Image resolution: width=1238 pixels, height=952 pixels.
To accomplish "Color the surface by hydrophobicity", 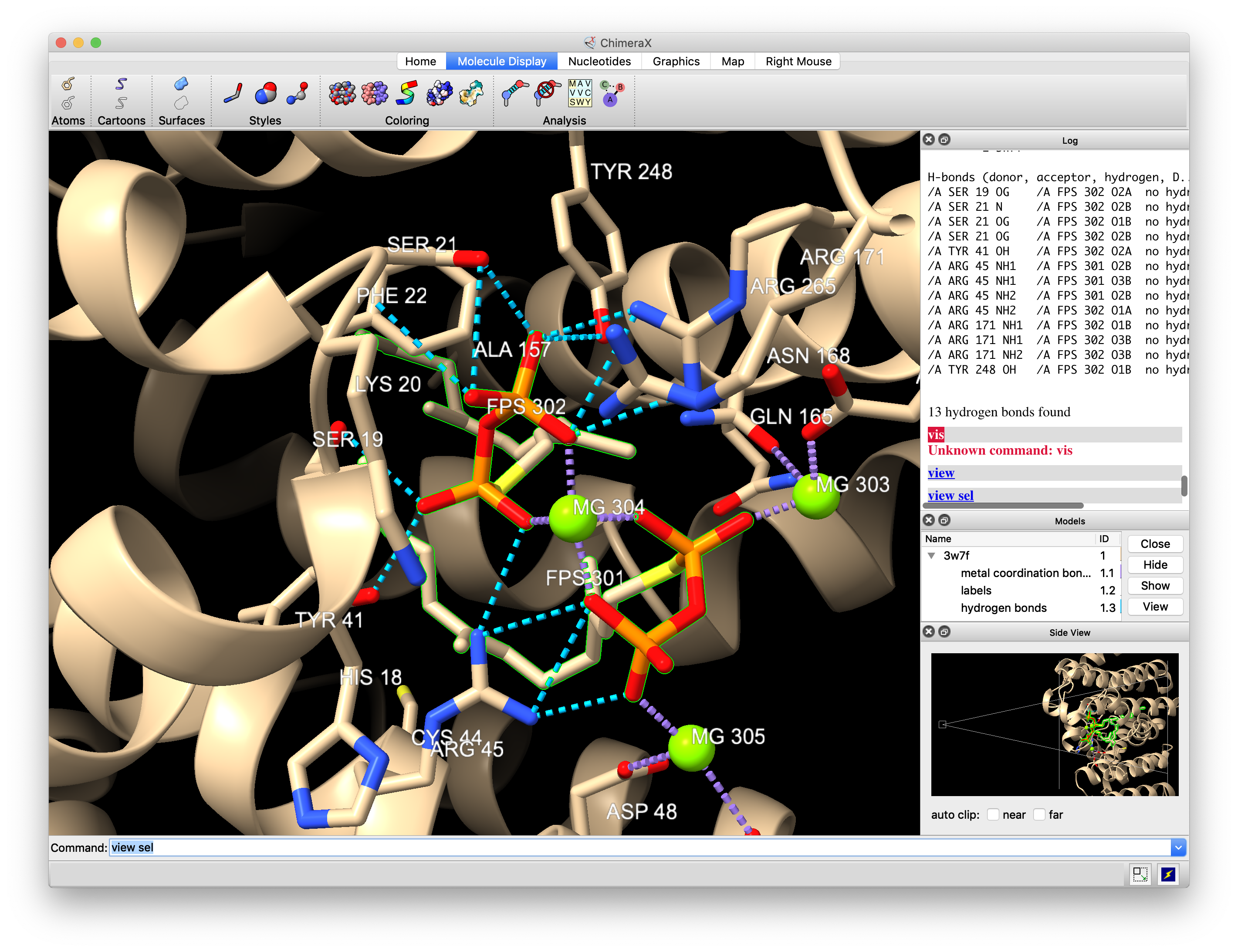I will click(472, 94).
